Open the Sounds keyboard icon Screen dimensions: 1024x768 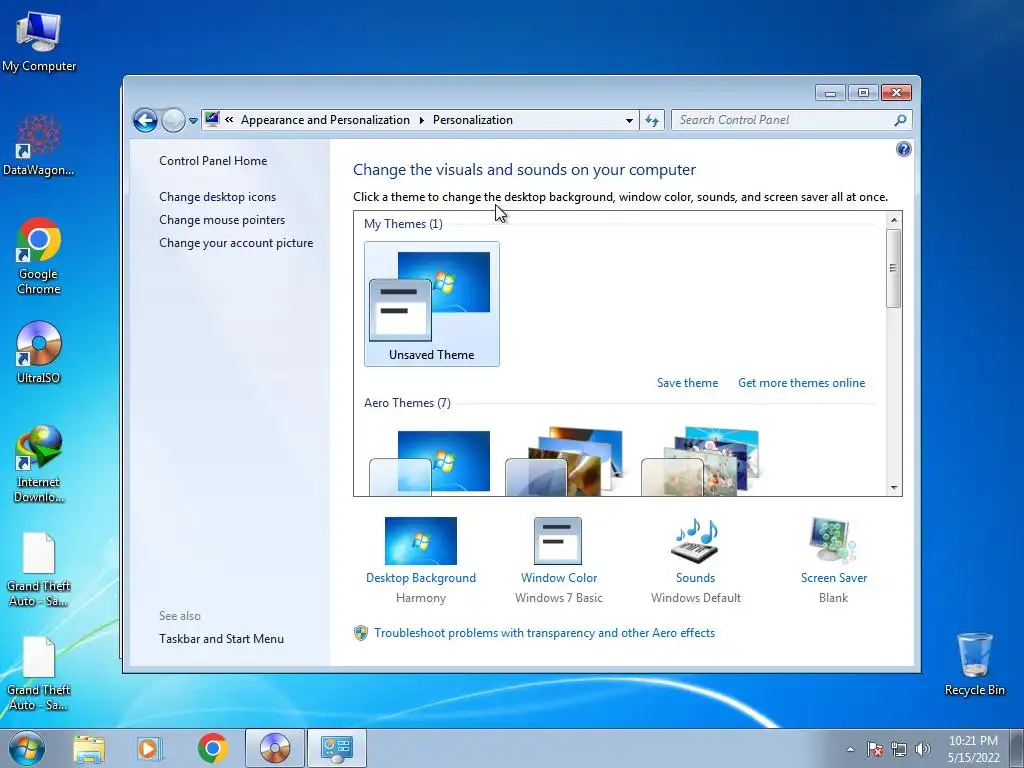(x=696, y=541)
